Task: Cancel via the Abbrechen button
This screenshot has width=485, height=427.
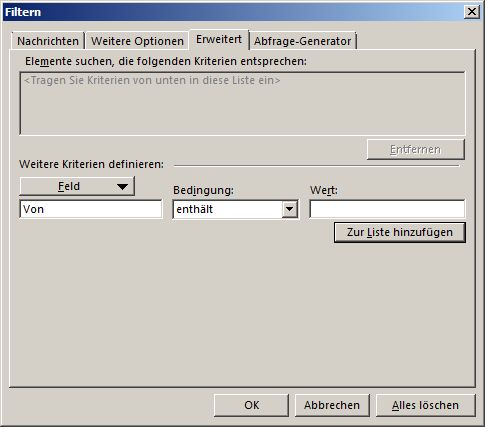Action: [x=332, y=405]
